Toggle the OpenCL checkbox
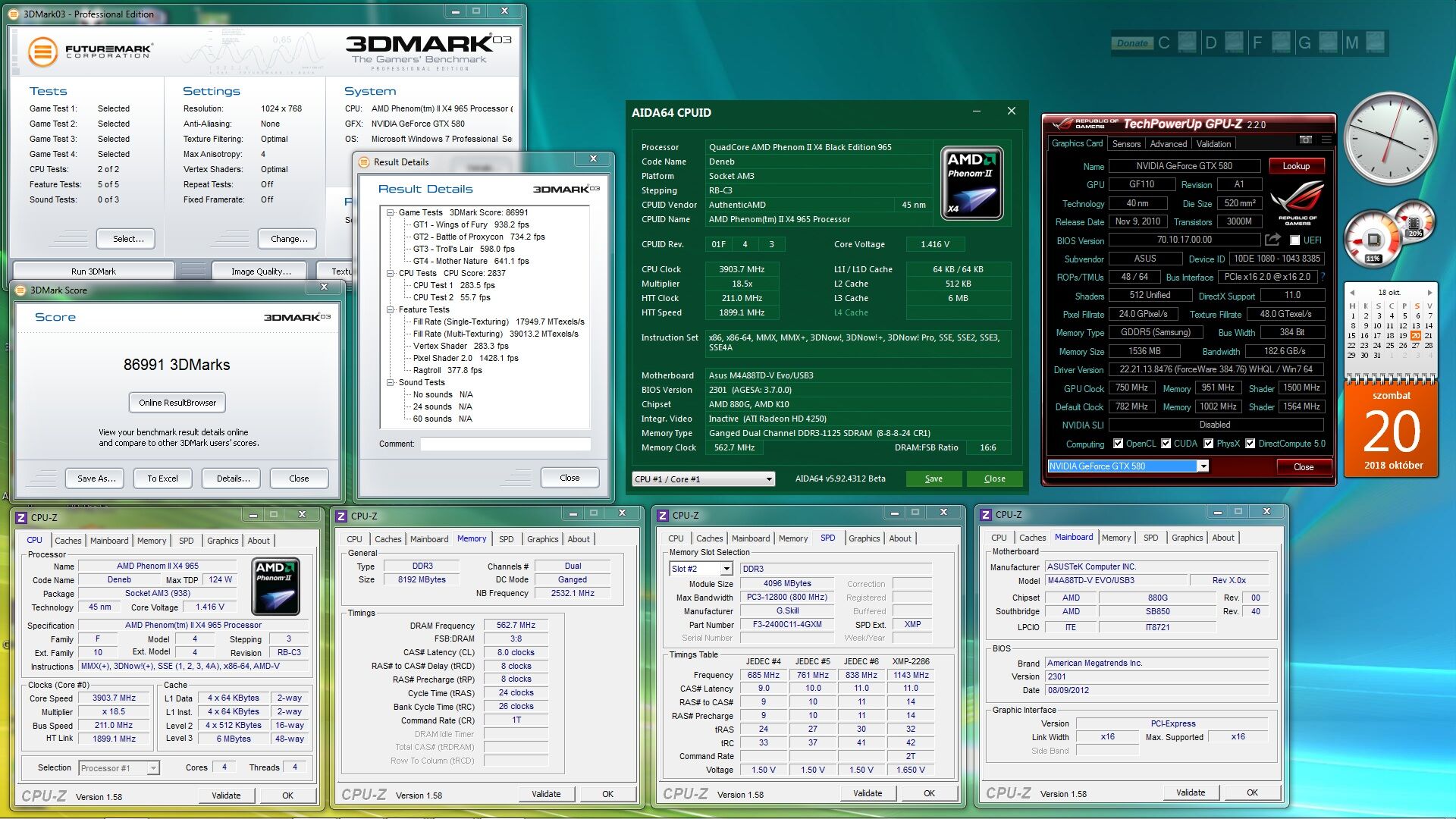This screenshot has width=1456, height=819. [1118, 444]
